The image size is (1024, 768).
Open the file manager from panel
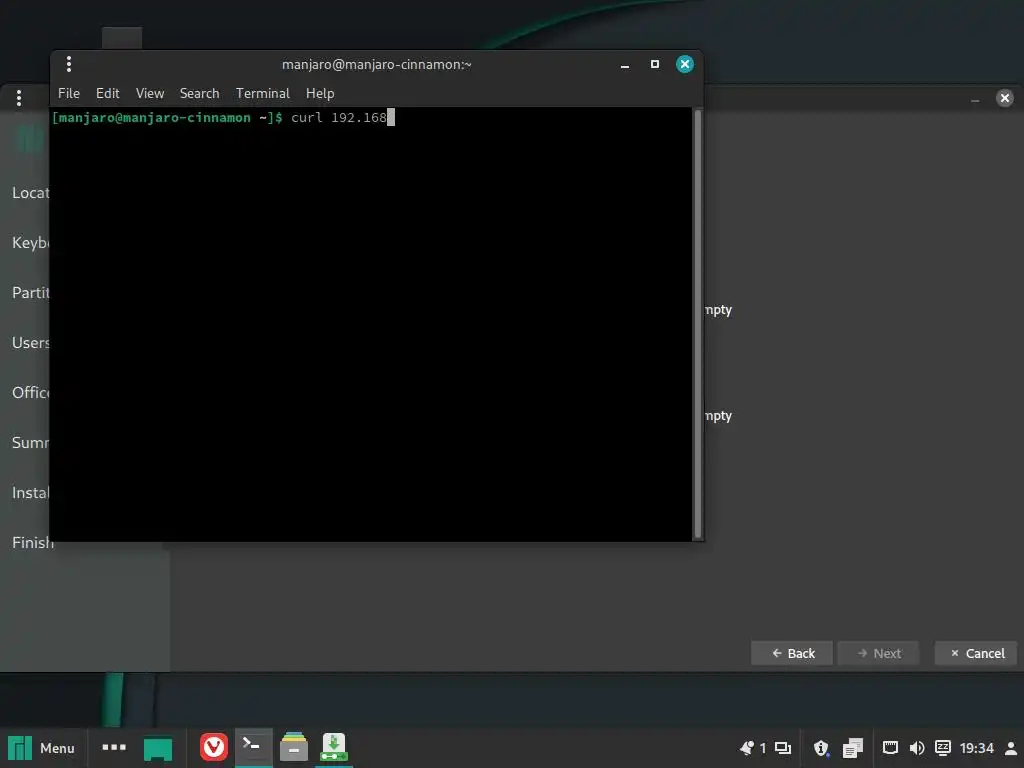point(294,747)
